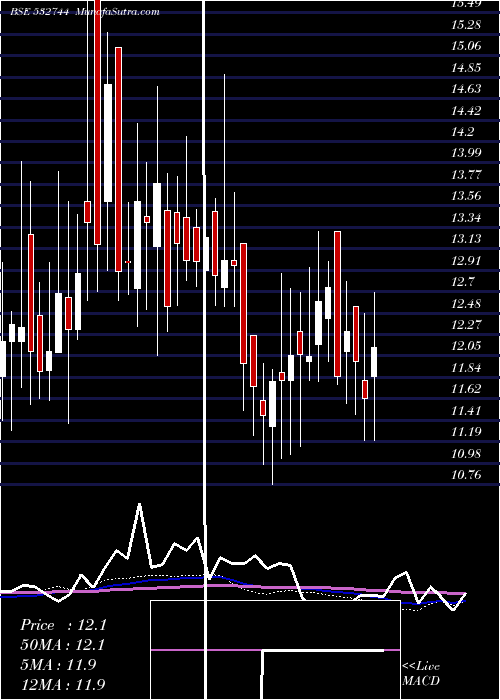Click the 11.41 price axis label
500x700 pixels.
click(466, 410)
